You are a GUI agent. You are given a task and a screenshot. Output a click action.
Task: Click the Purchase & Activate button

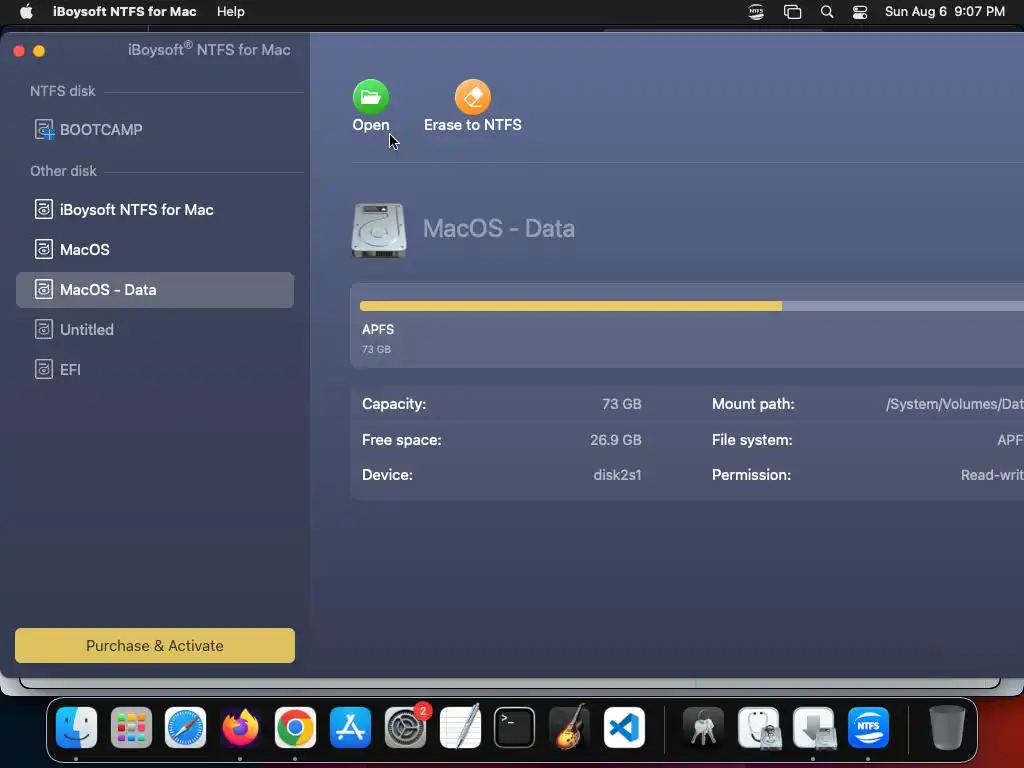pos(155,645)
